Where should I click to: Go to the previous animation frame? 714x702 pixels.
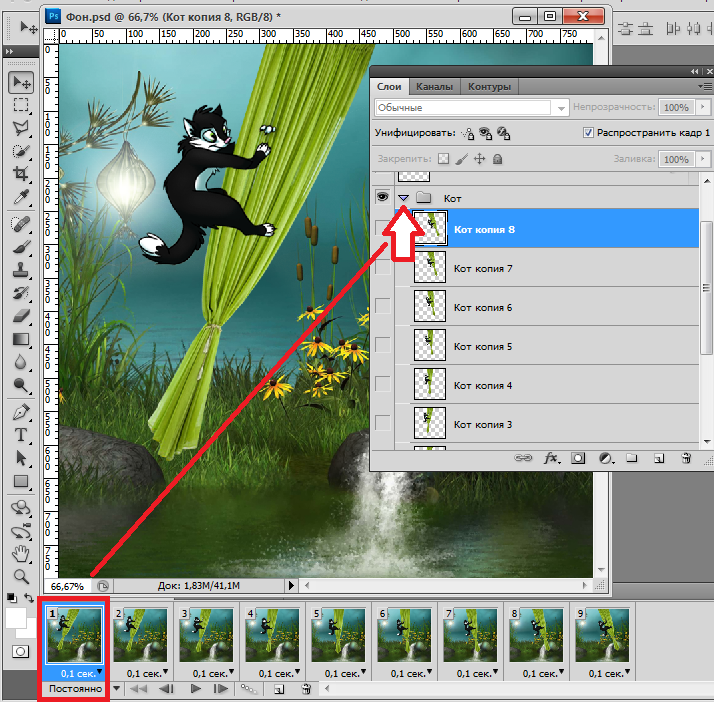tap(167, 689)
